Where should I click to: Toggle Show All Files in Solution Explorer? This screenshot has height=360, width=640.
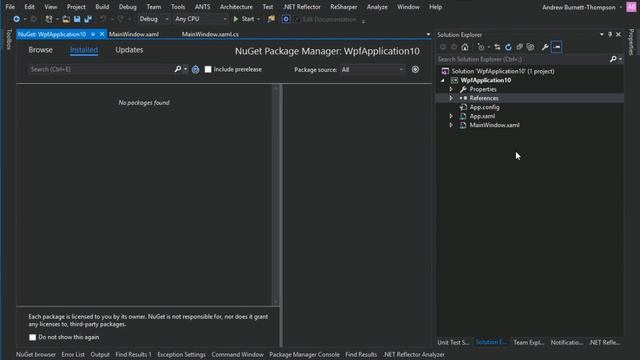530,47
